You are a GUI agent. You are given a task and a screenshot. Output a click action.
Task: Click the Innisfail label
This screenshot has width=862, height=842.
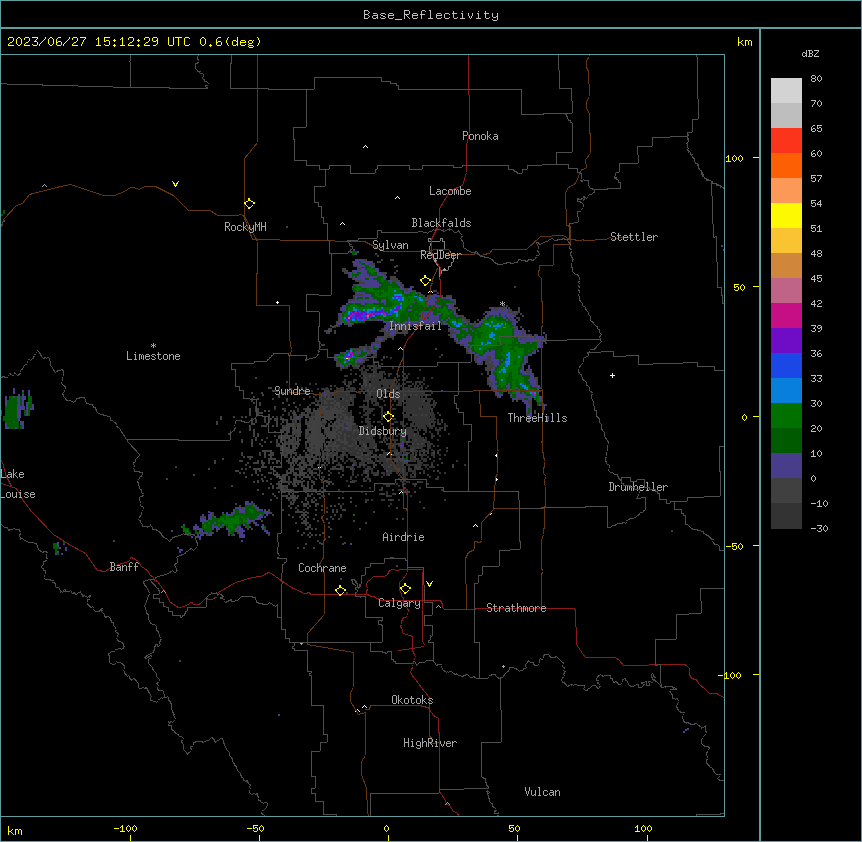(415, 326)
